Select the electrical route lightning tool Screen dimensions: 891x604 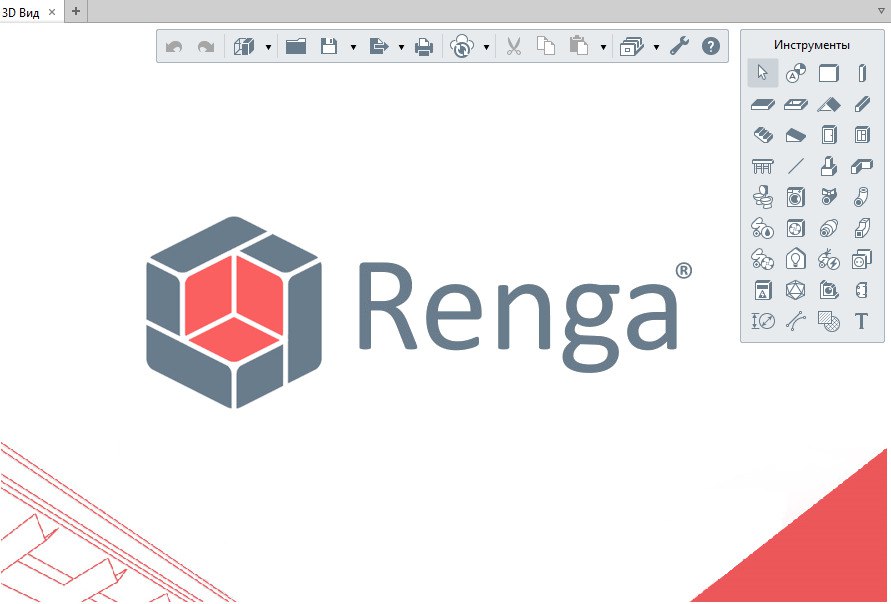[828, 259]
